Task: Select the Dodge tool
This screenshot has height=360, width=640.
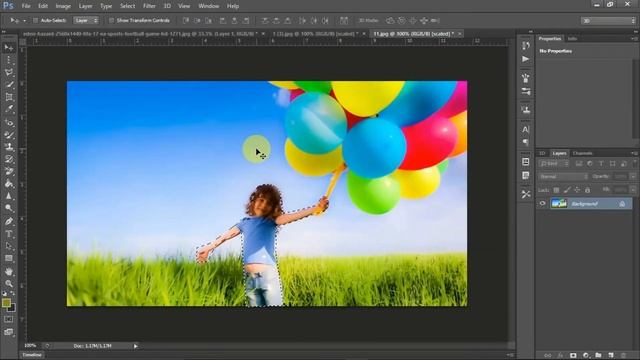Action: click(9, 208)
